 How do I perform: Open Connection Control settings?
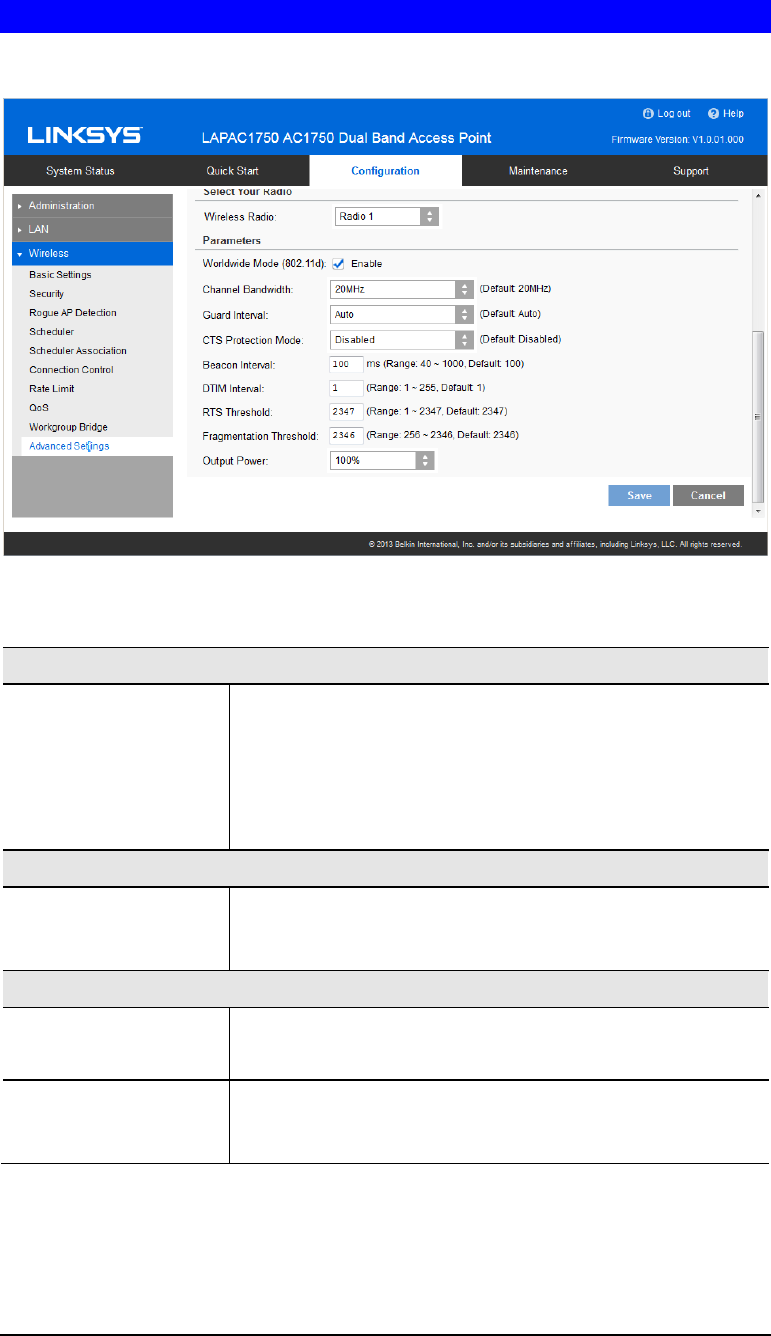(70, 370)
